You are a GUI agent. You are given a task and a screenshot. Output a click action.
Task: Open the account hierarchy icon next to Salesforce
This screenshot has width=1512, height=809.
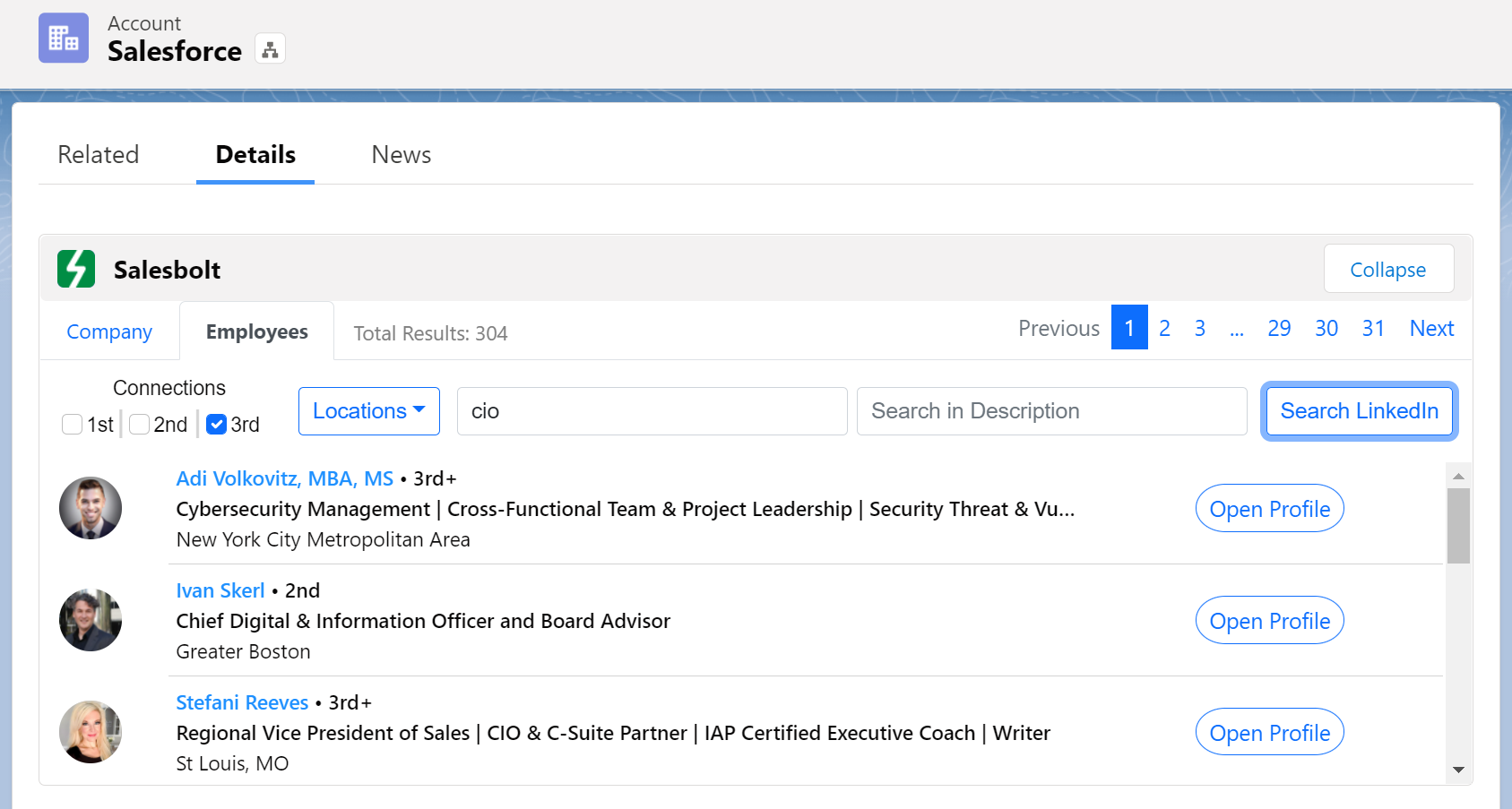(x=270, y=48)
